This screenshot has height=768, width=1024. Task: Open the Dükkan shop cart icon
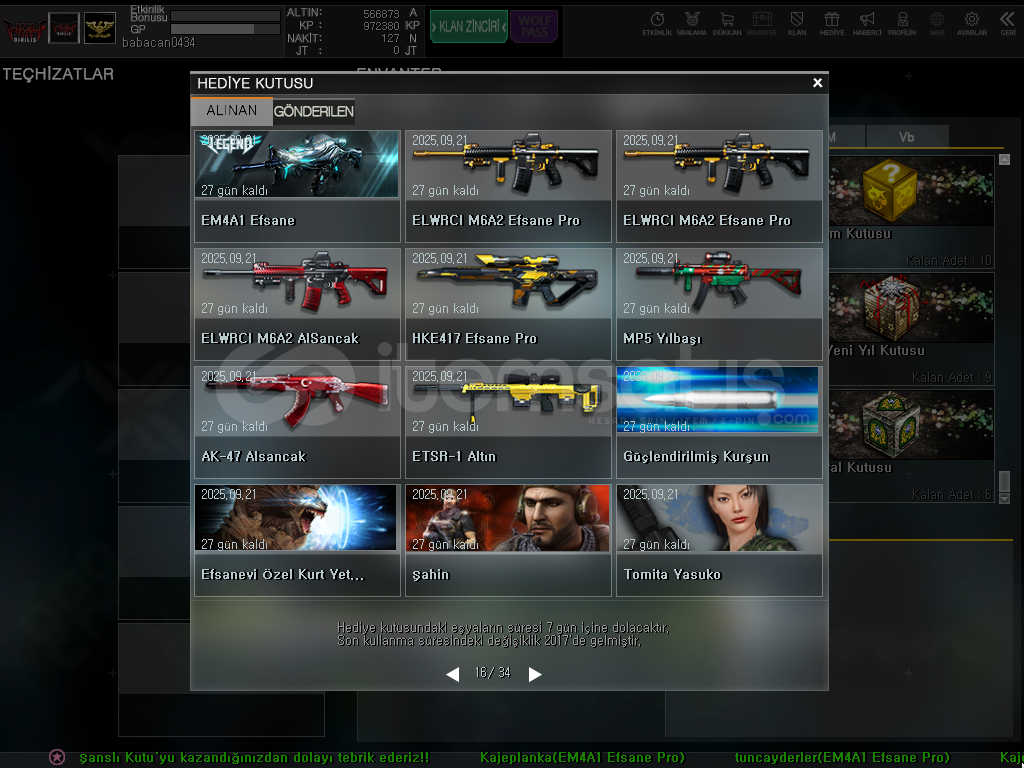tap(726, 24)
